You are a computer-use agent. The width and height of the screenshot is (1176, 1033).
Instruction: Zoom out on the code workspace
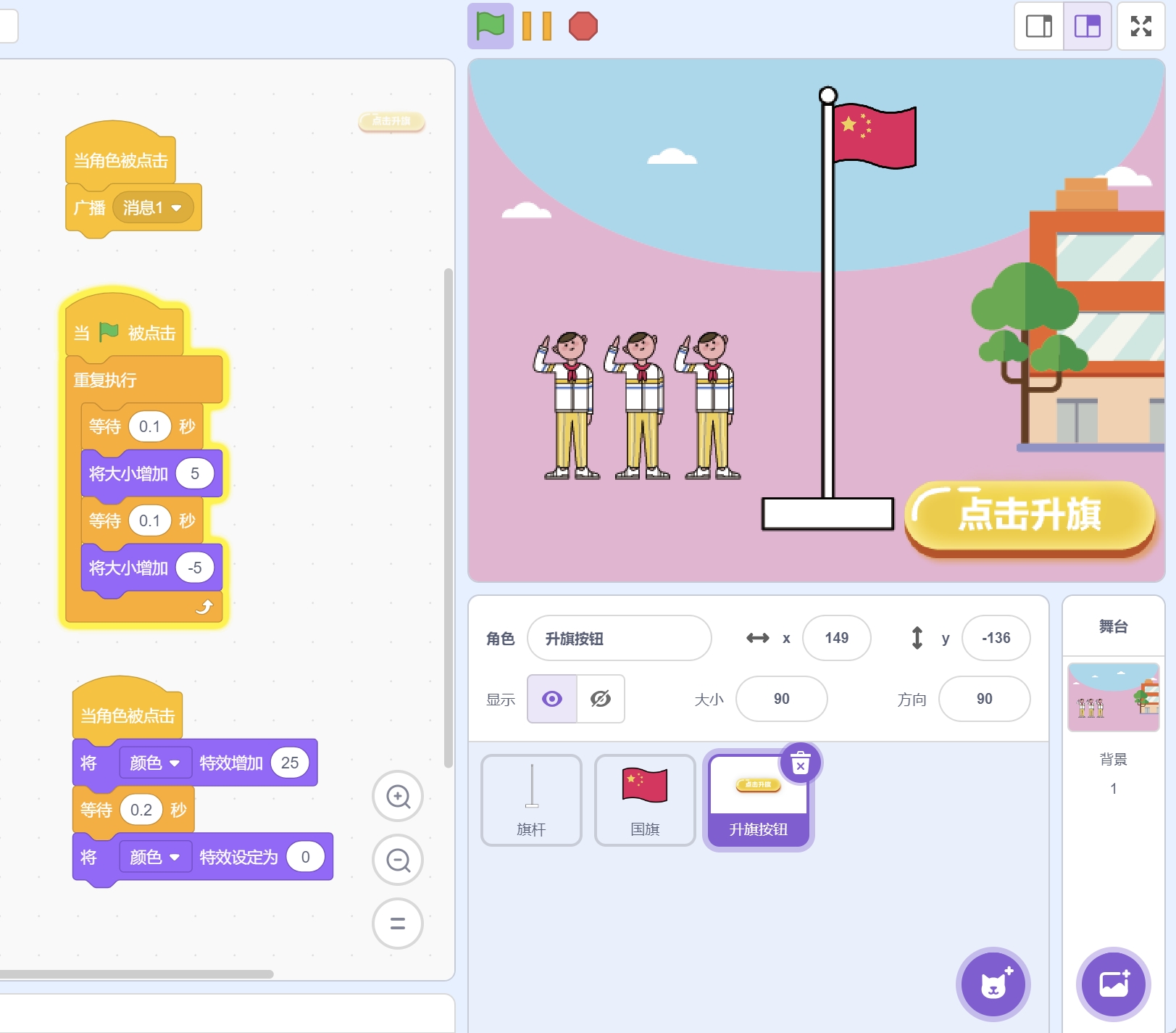398,860
